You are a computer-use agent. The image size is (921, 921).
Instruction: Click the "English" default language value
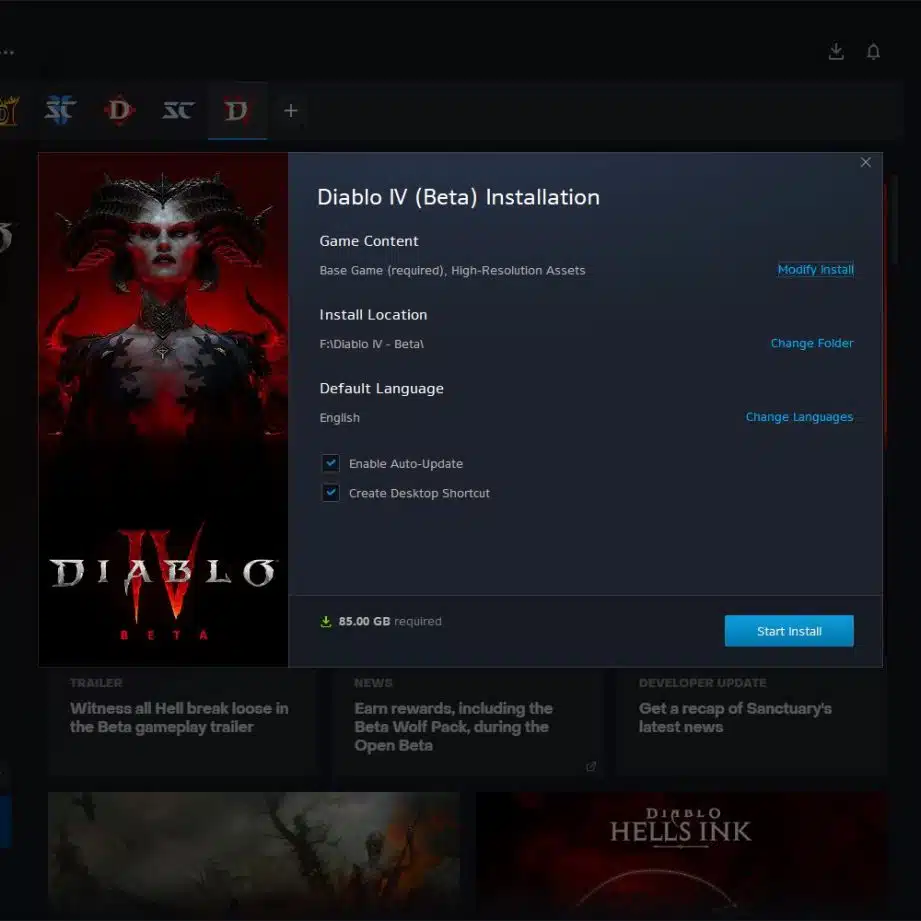pos(340,418)
